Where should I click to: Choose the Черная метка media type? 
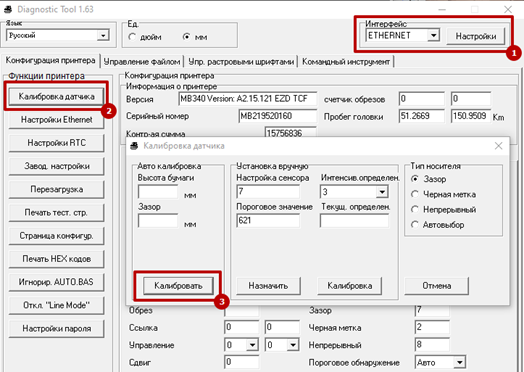coord(415,194)
